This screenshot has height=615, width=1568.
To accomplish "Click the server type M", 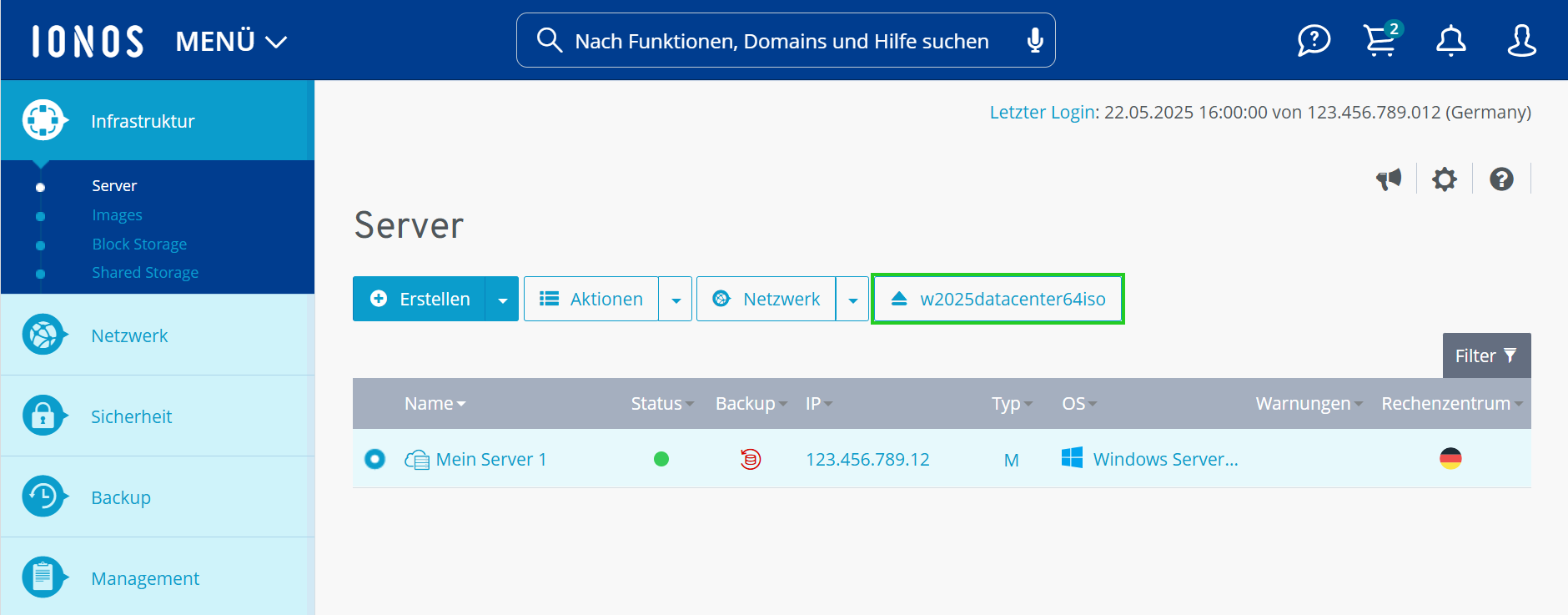I will 1012,460.
